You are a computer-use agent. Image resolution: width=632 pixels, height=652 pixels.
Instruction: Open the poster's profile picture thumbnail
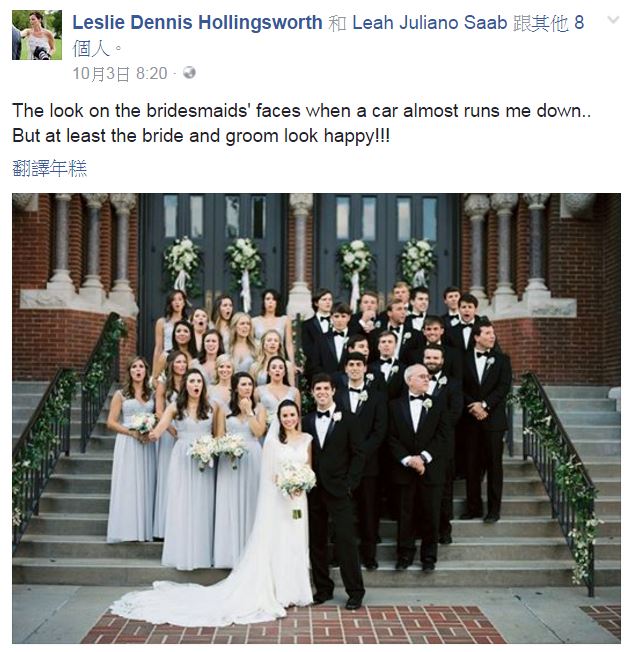tap(37, 35)
